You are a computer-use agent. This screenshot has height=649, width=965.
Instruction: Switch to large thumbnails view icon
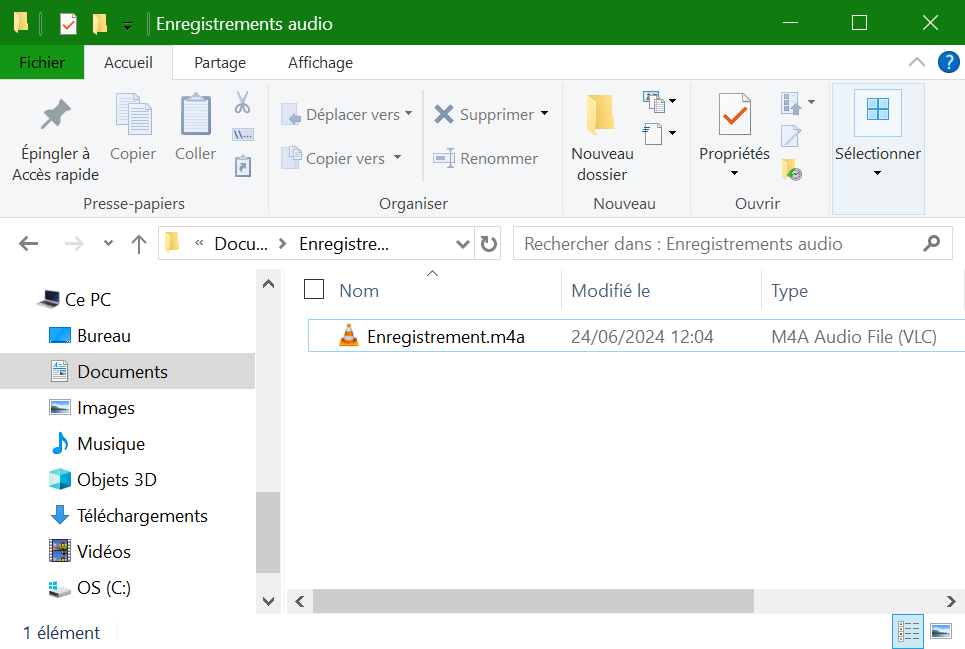(x=940, y=631)
